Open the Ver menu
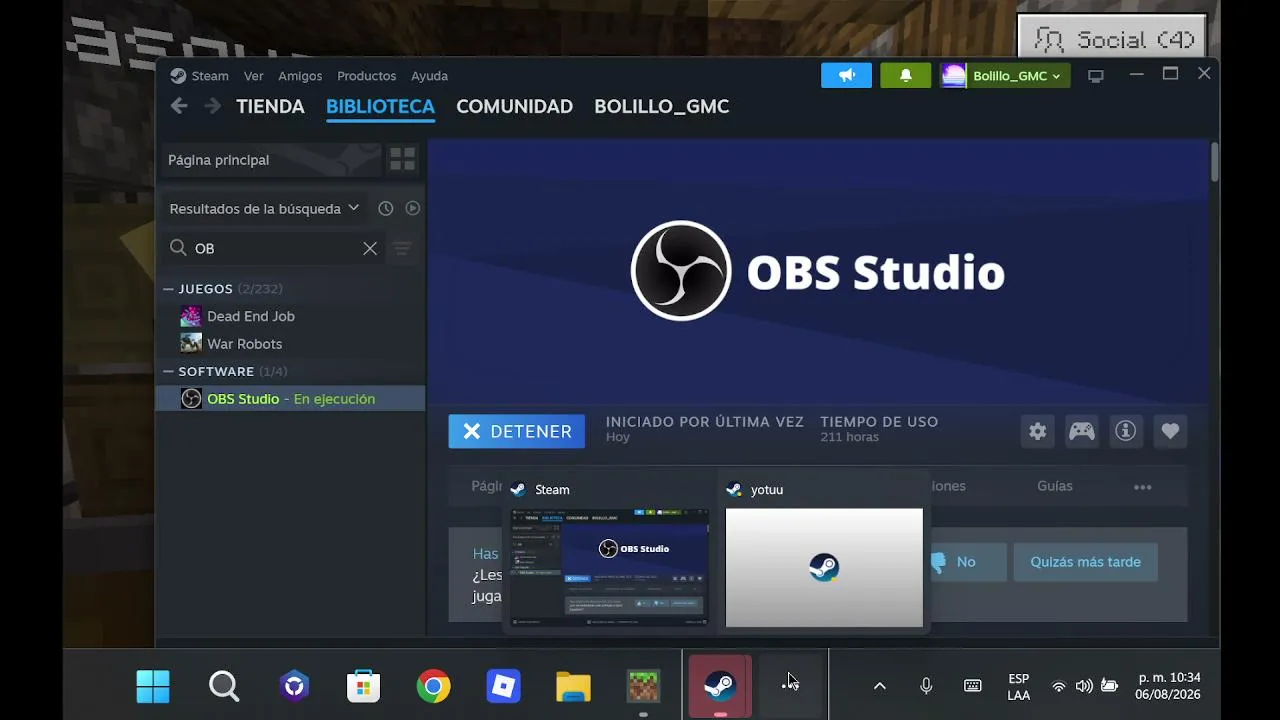Screen dimensions: 1280x720 coord(254,76)
